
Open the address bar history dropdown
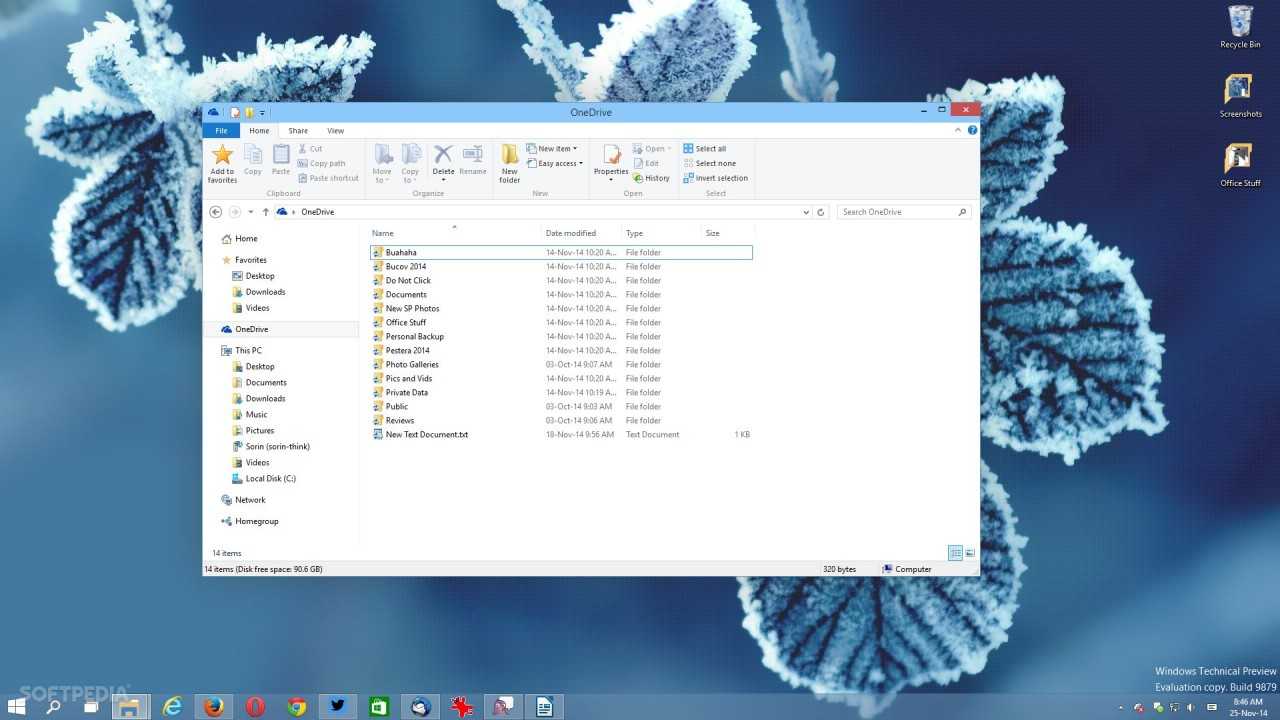coord(806,212)
